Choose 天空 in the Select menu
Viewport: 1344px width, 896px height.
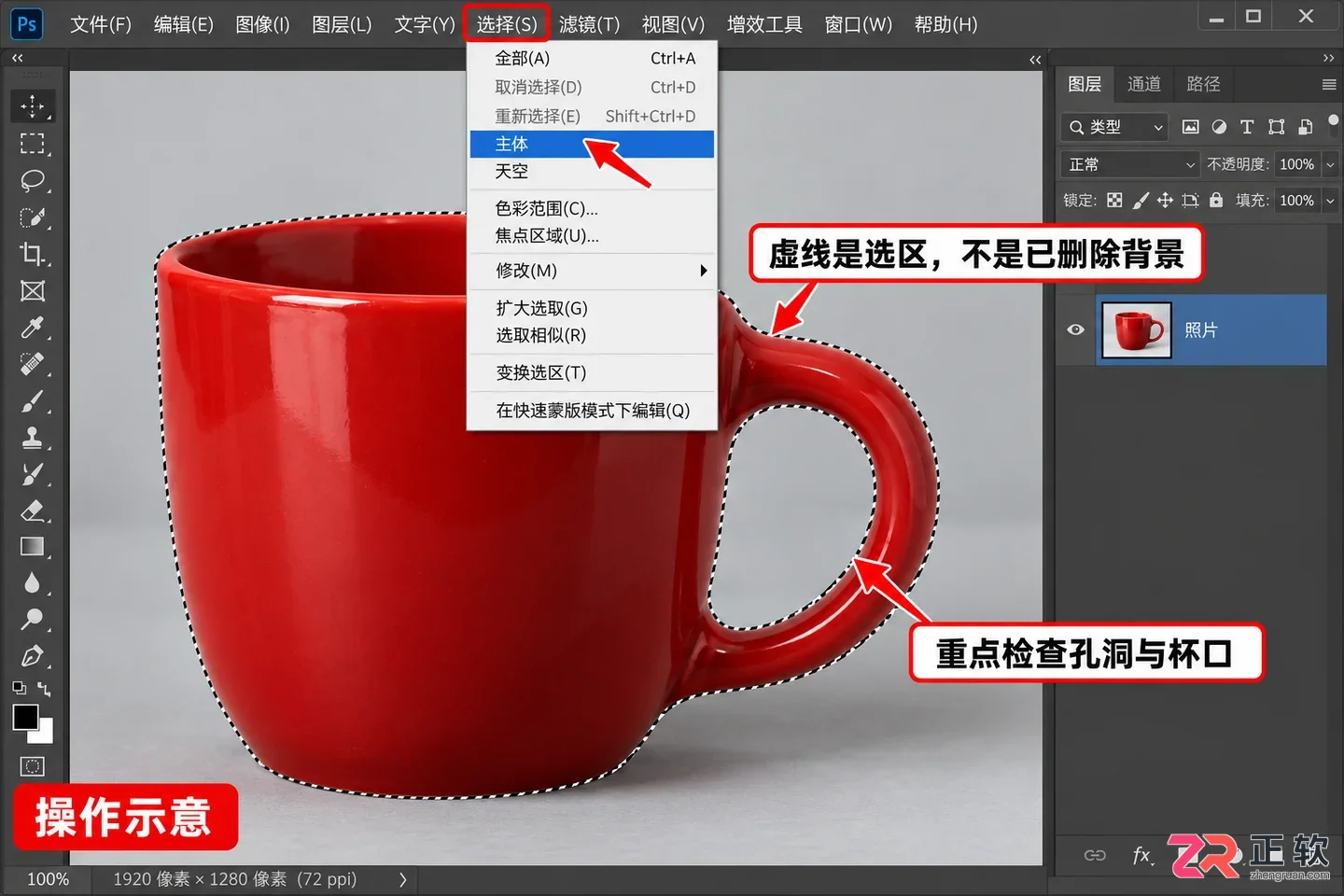[592, 172]
